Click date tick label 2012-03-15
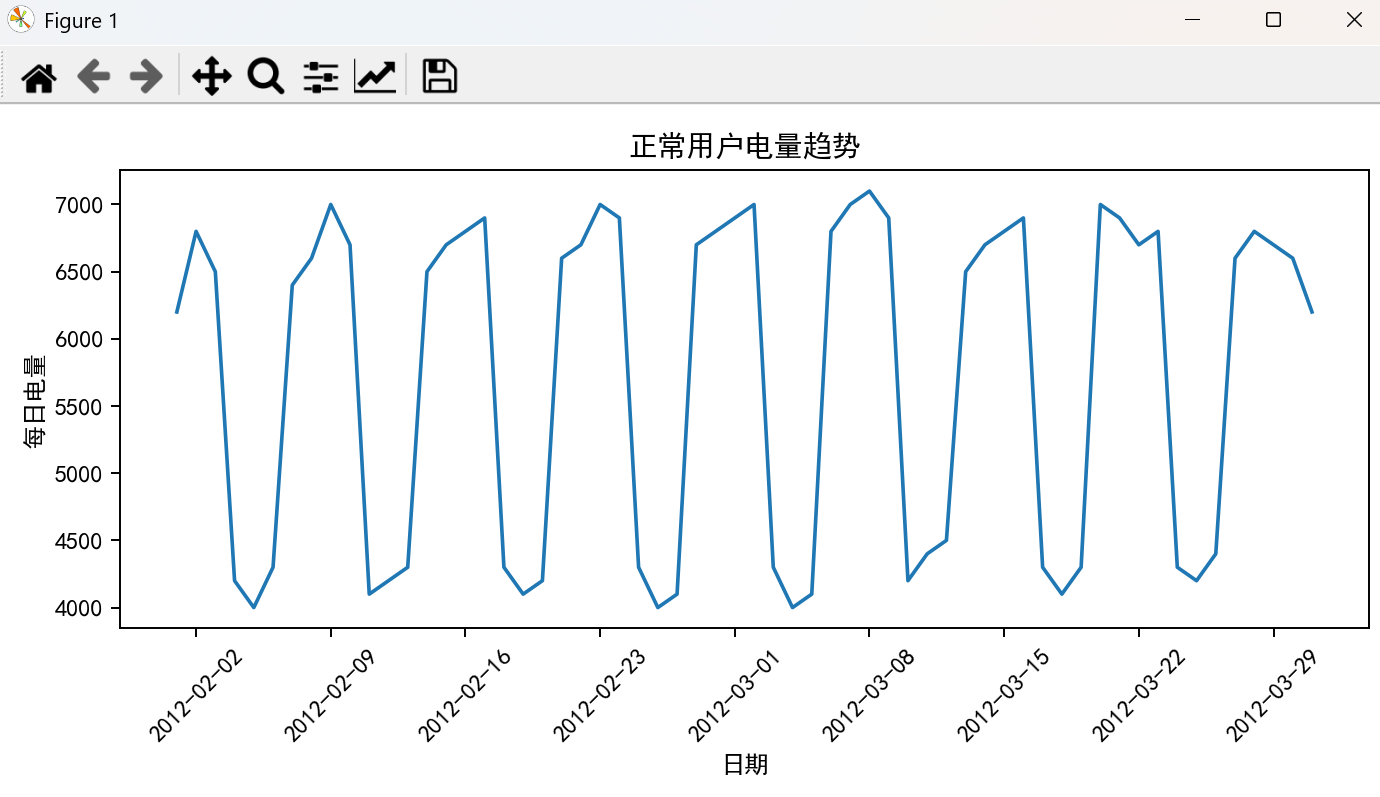Screen dimensions: 1380x797 click(1002, 695)
